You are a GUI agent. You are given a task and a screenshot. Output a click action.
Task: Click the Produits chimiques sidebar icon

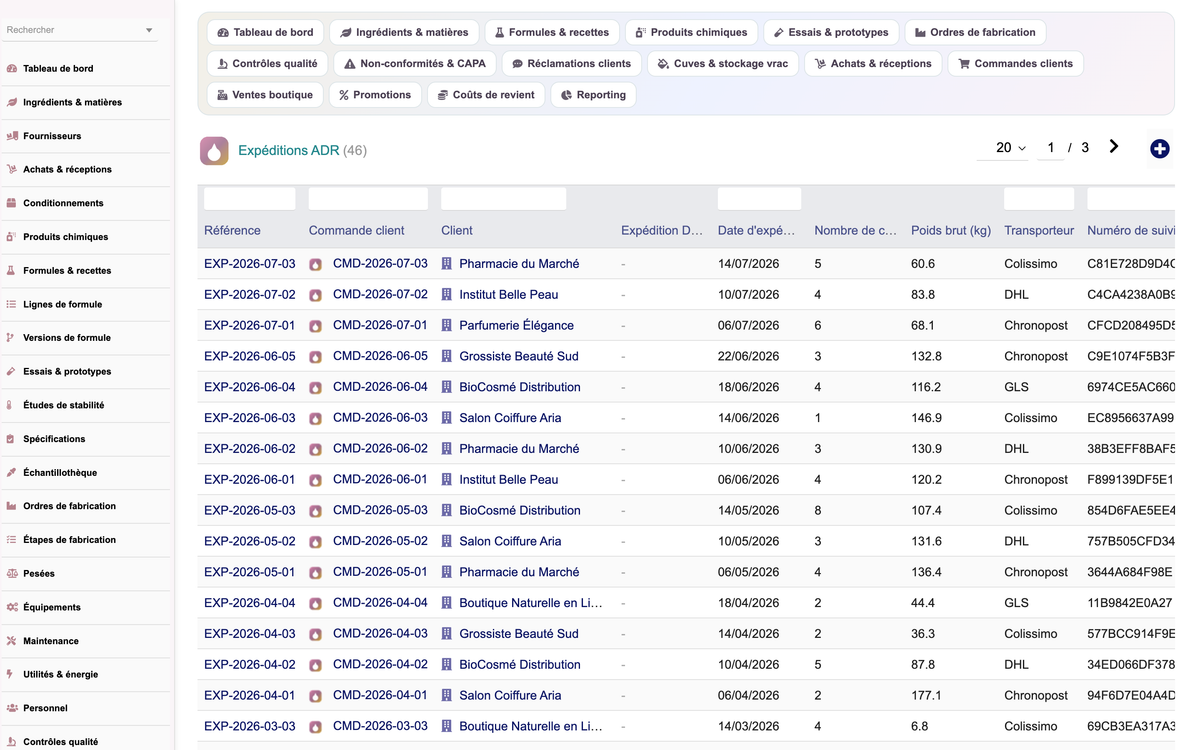click(x=12, y=237)
